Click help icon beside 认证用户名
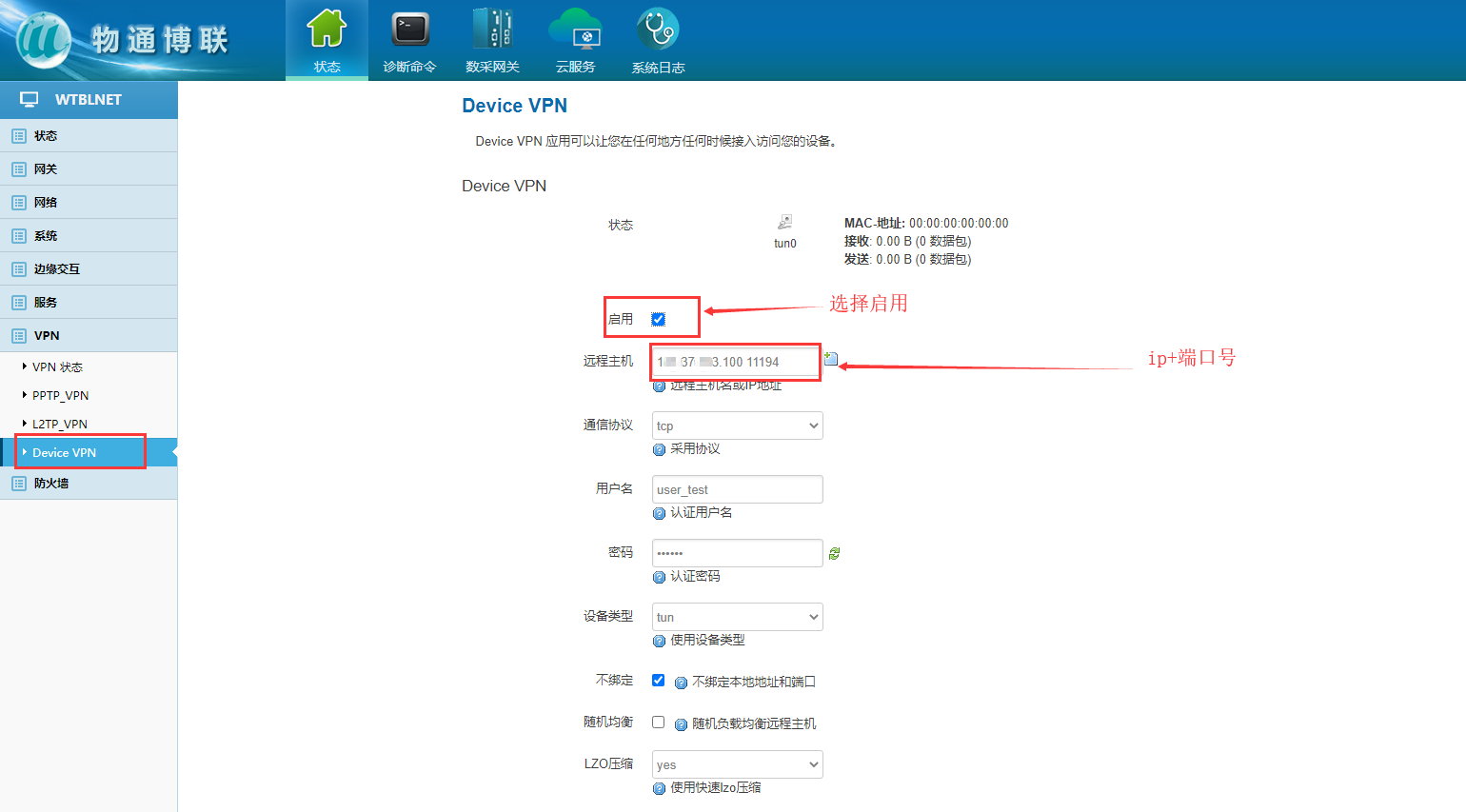 coord(659,513)
